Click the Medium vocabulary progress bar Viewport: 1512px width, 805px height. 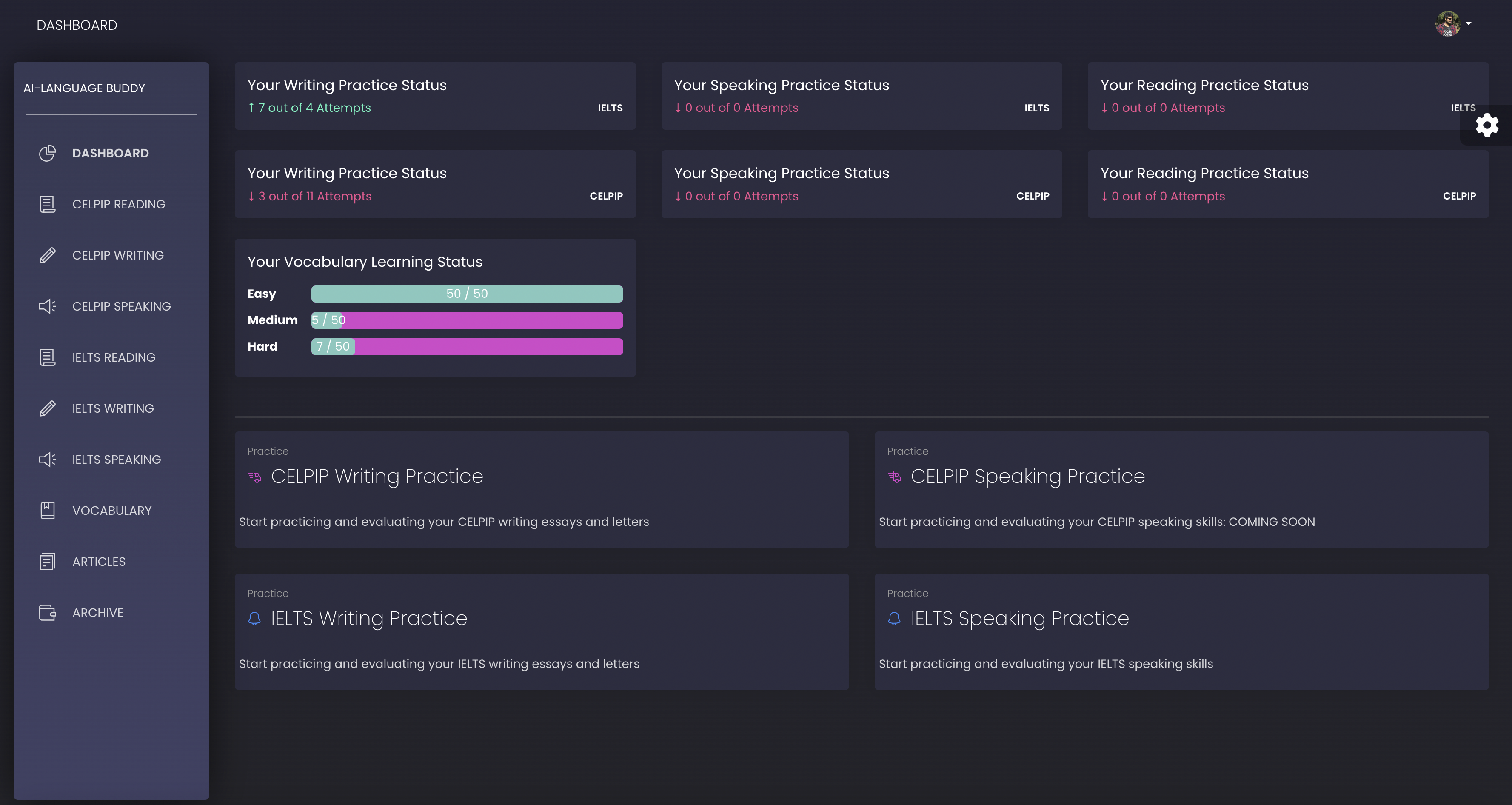click(467, 320)
